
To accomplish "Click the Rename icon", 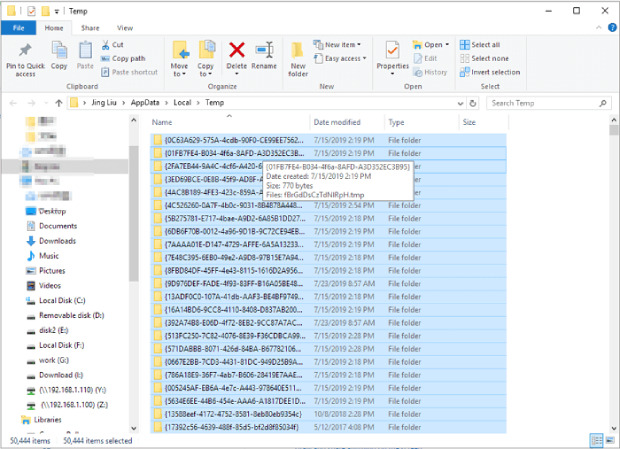I will 264,50.
